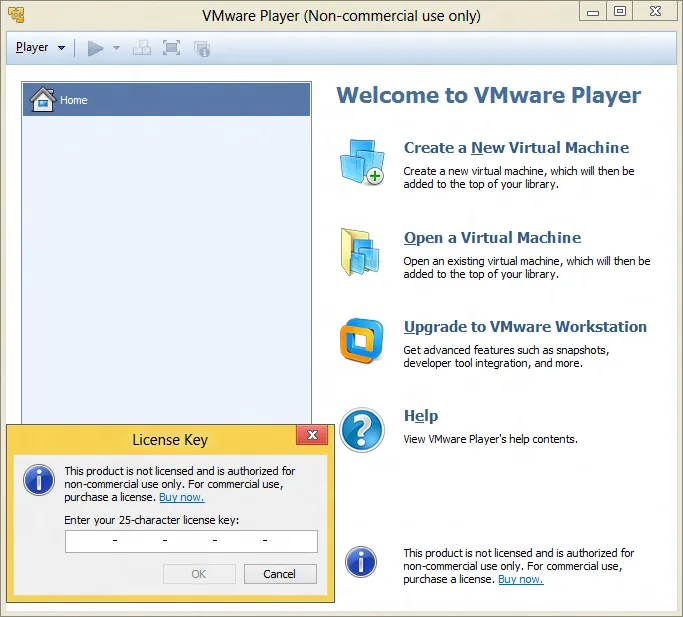Click the Enter Full Screen toolbar icon
683x617 pixels.
click(x=171, y=47)
